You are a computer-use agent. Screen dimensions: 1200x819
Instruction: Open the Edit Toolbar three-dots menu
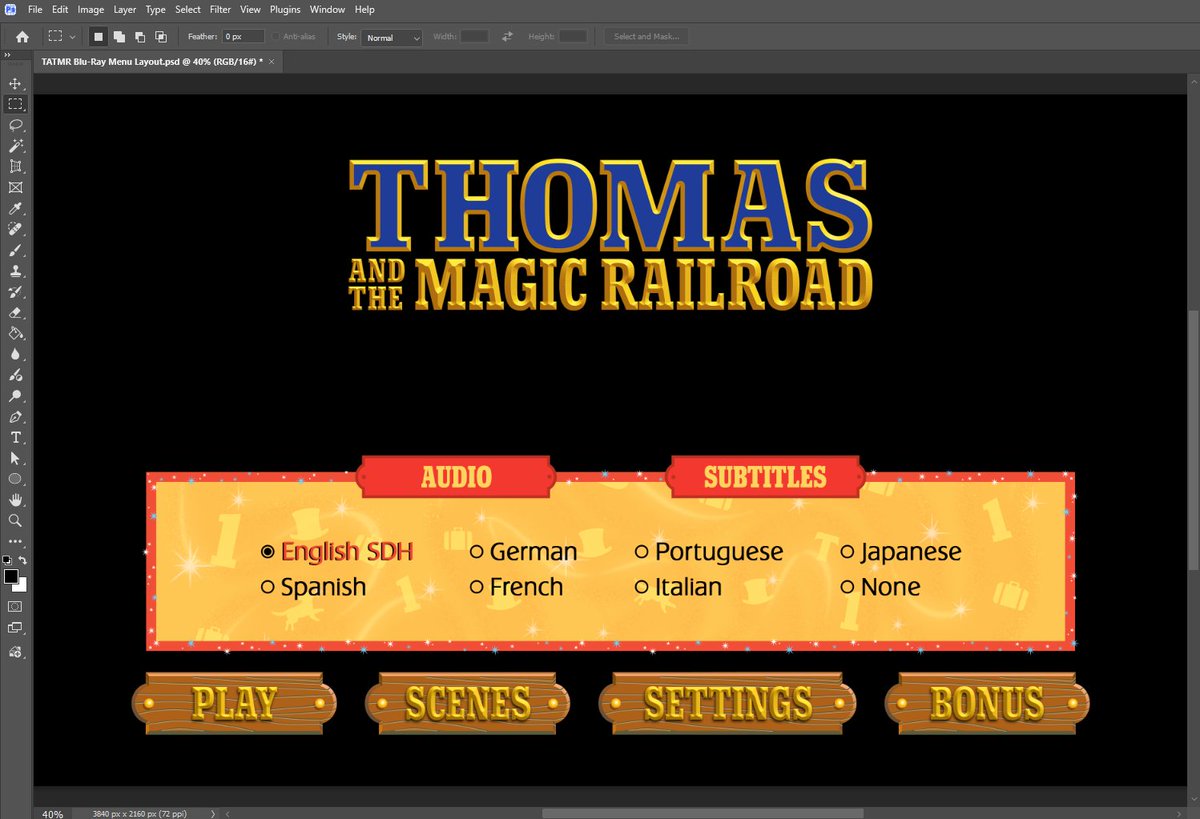[x=16, y=541]
